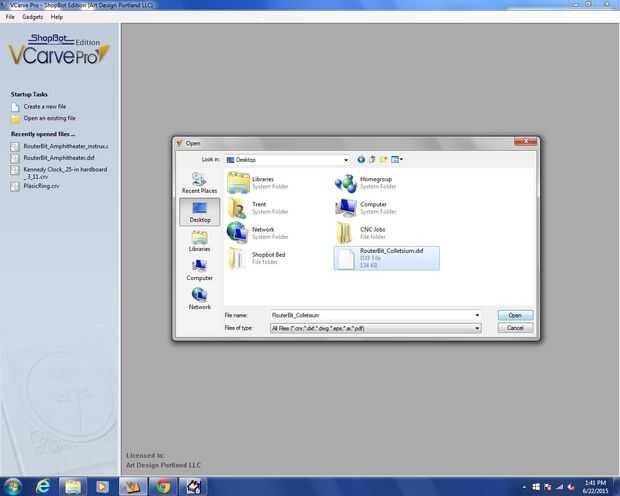The height and width of the screenshot is (496, 620).
Task: Click the taskbar clock showing 6/22/2015
Action: coord(595,487)
